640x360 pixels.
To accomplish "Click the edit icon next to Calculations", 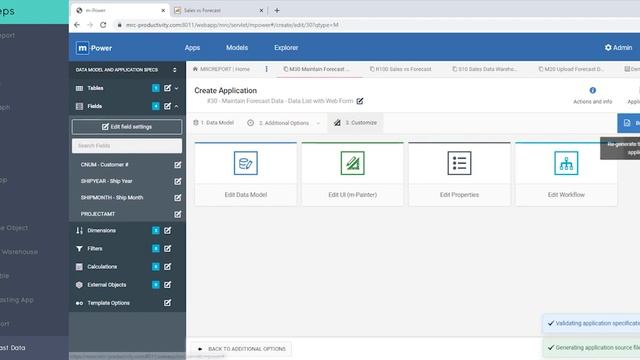I will point(167,267).
